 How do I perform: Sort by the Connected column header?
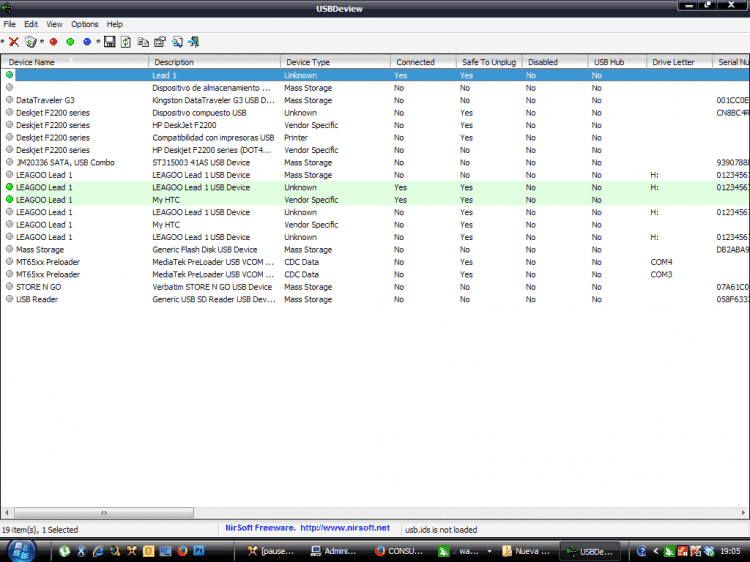pos(423,62)
